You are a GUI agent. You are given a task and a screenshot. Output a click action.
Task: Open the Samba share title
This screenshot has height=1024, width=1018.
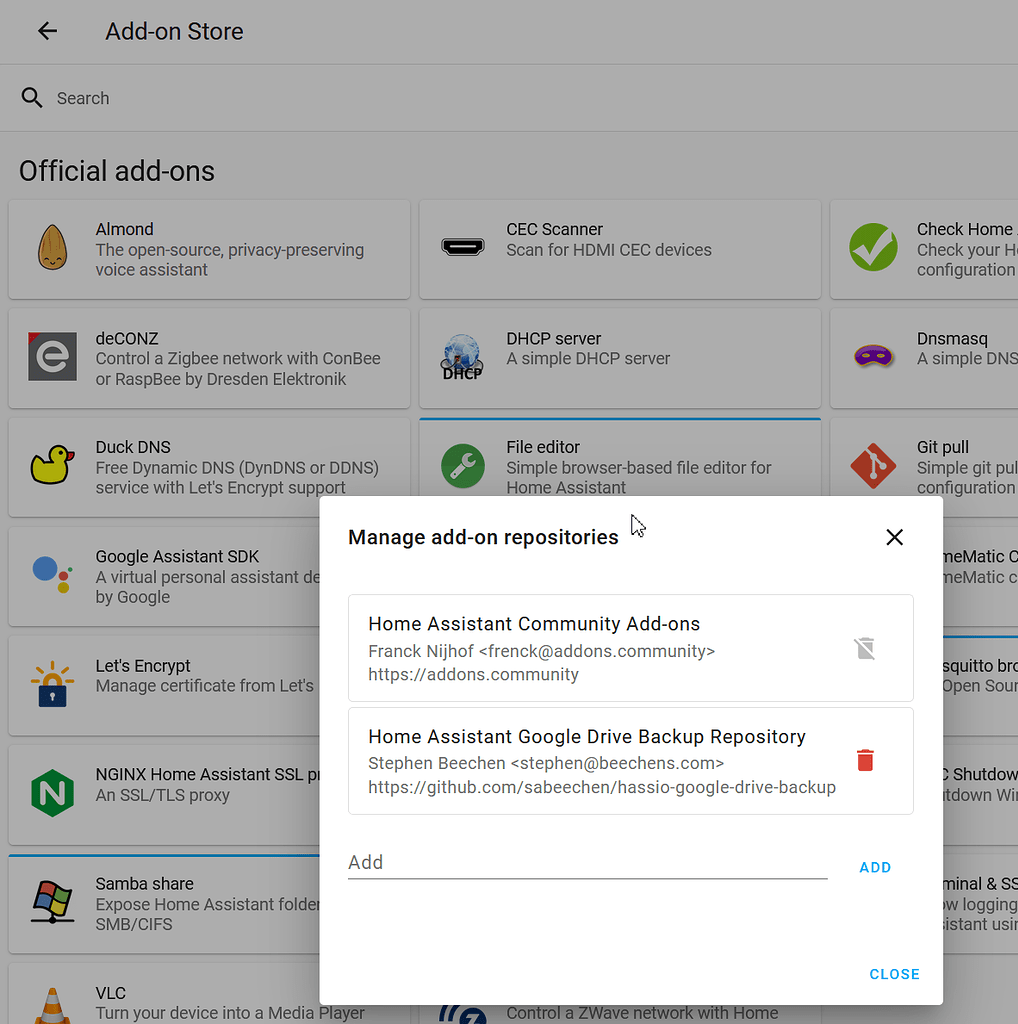pyautogui.click(x=144, y=884)
